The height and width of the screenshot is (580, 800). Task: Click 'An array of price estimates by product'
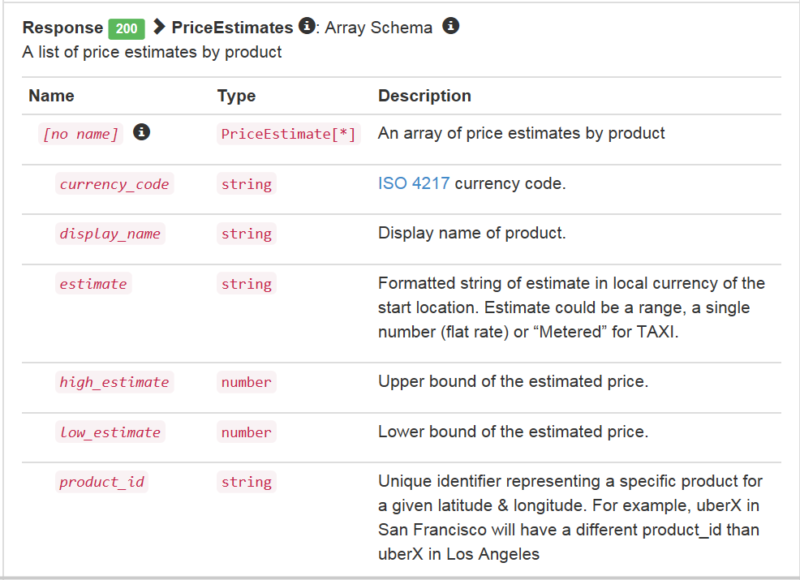[x=521, y=133]
